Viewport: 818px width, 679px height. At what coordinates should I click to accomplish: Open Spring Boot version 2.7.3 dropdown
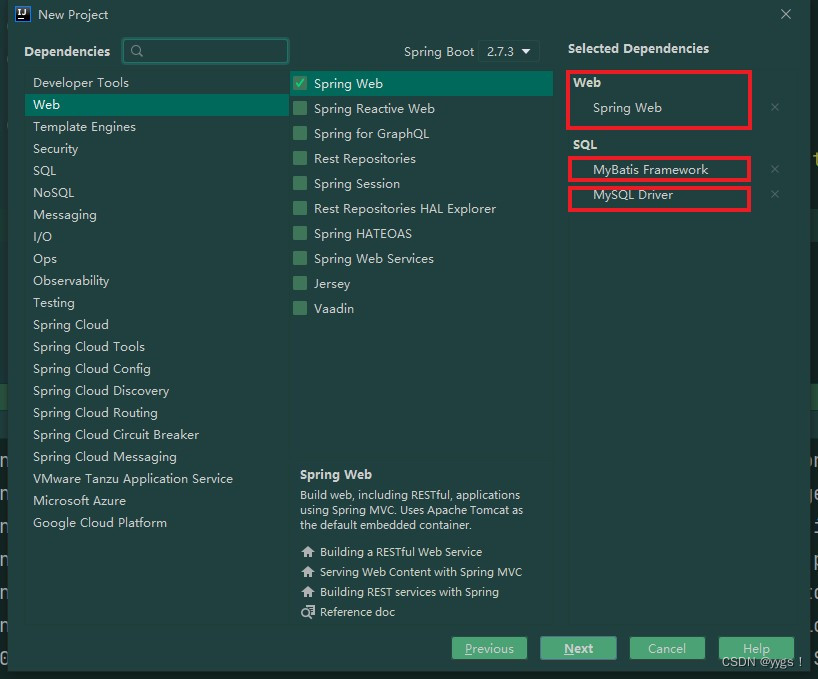508,52
